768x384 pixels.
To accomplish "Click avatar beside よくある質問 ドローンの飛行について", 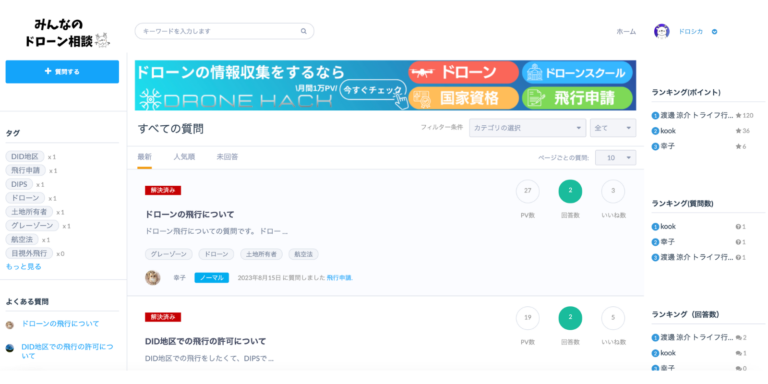I will pyautogui.click(x=10, y=325).
